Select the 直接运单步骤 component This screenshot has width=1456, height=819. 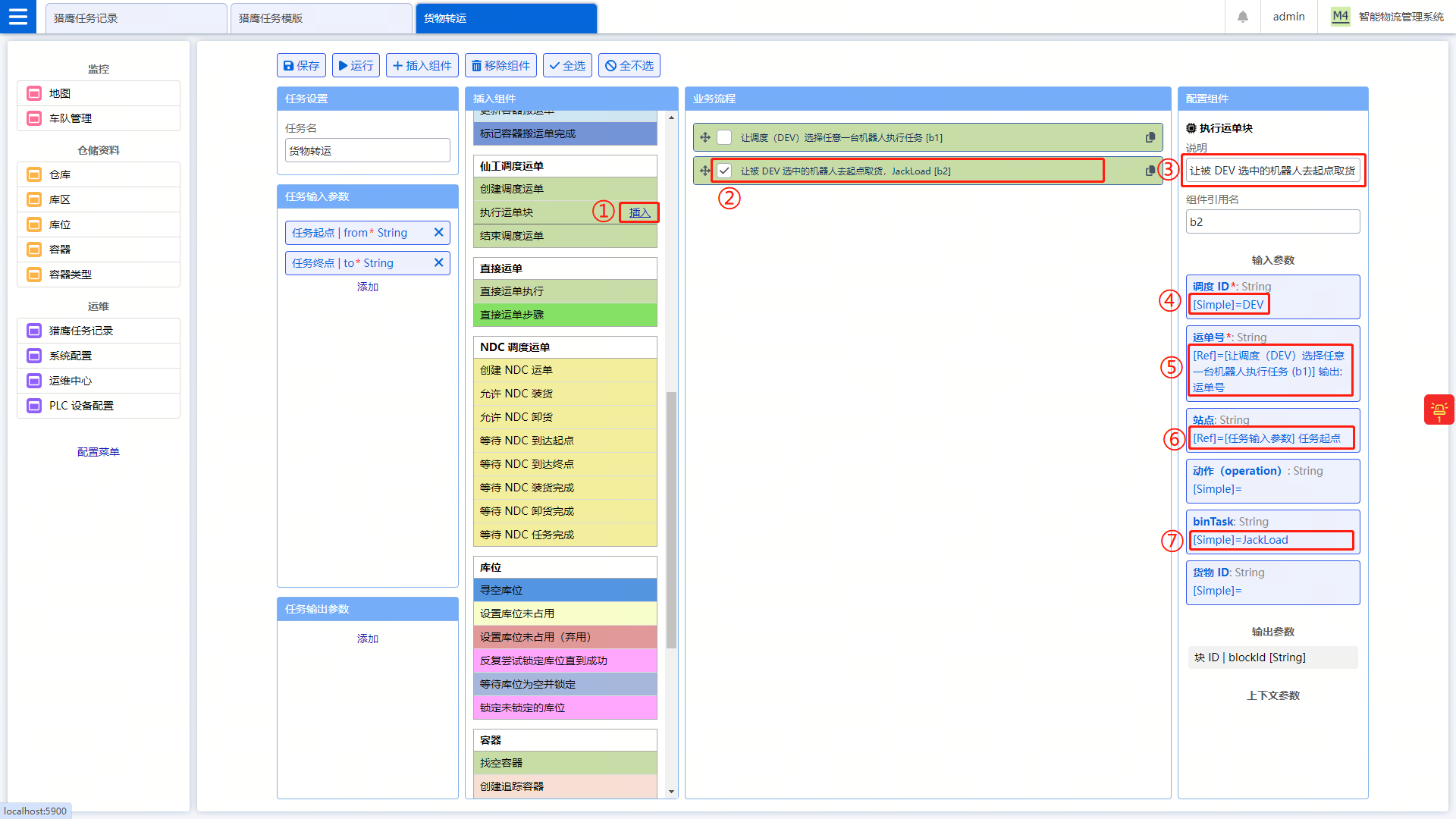565,315
